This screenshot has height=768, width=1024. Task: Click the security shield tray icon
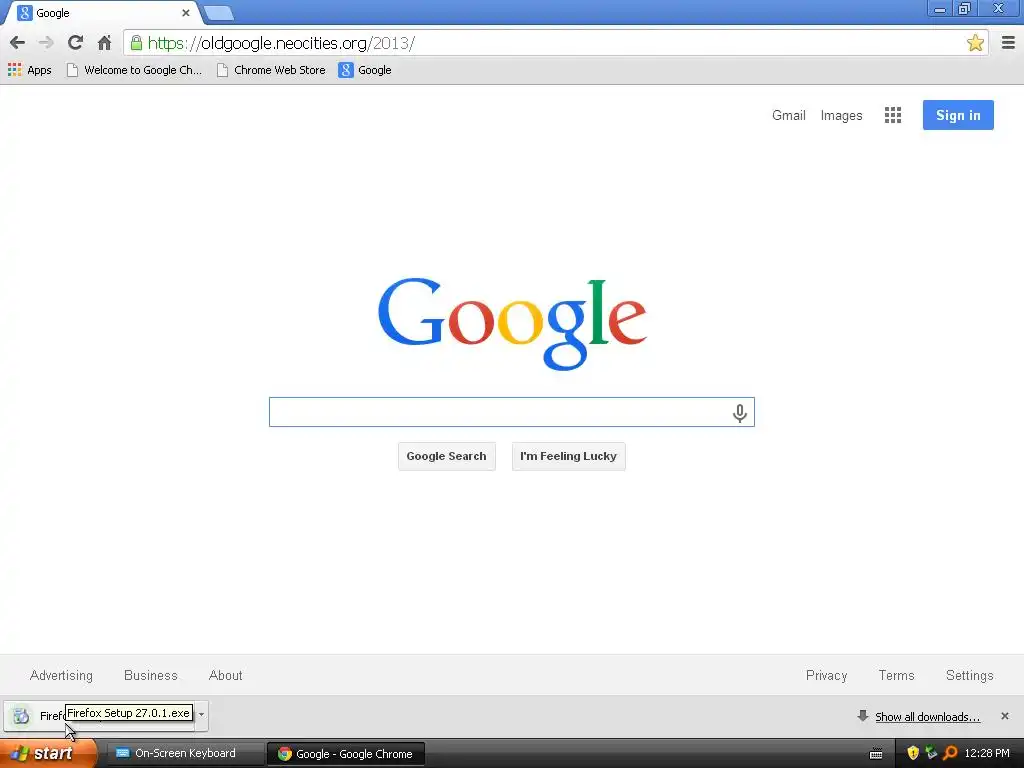pos(913,753)
